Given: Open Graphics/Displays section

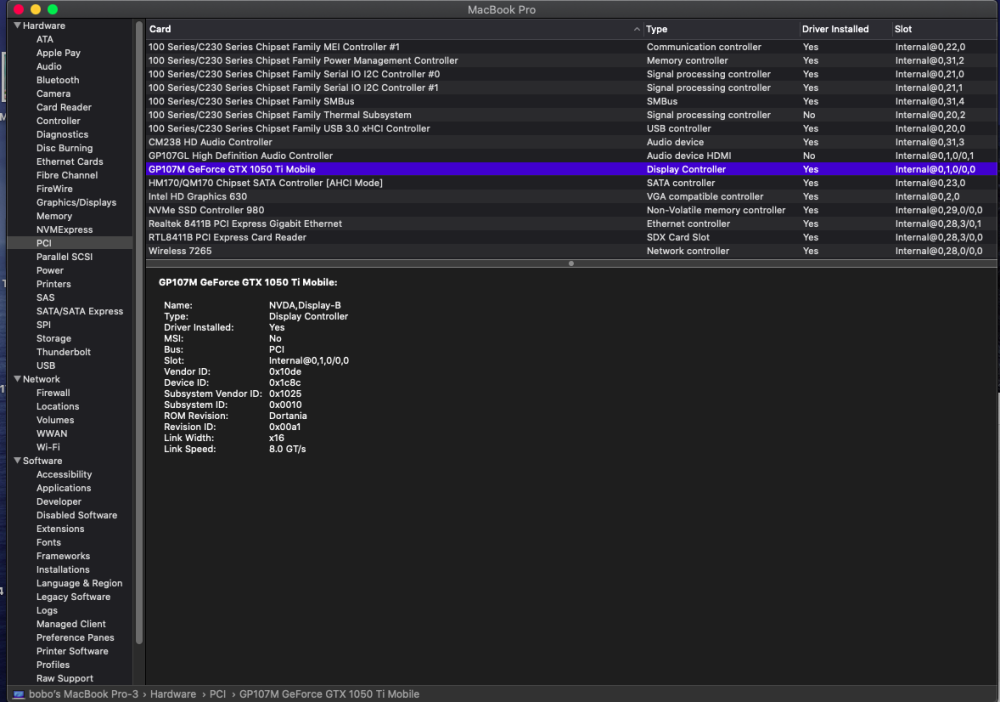Looking at the screenshot, I should click(x=76, y=202).
